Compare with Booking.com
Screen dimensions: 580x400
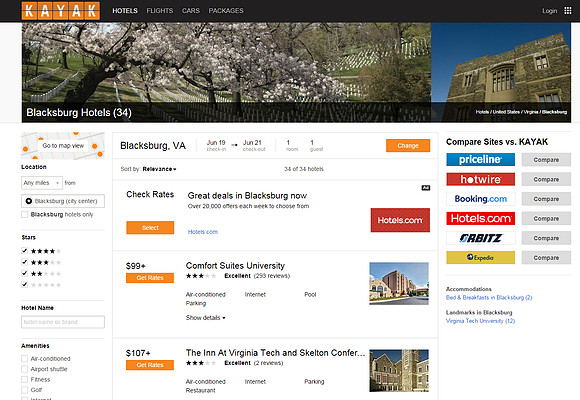click(546, 199)
